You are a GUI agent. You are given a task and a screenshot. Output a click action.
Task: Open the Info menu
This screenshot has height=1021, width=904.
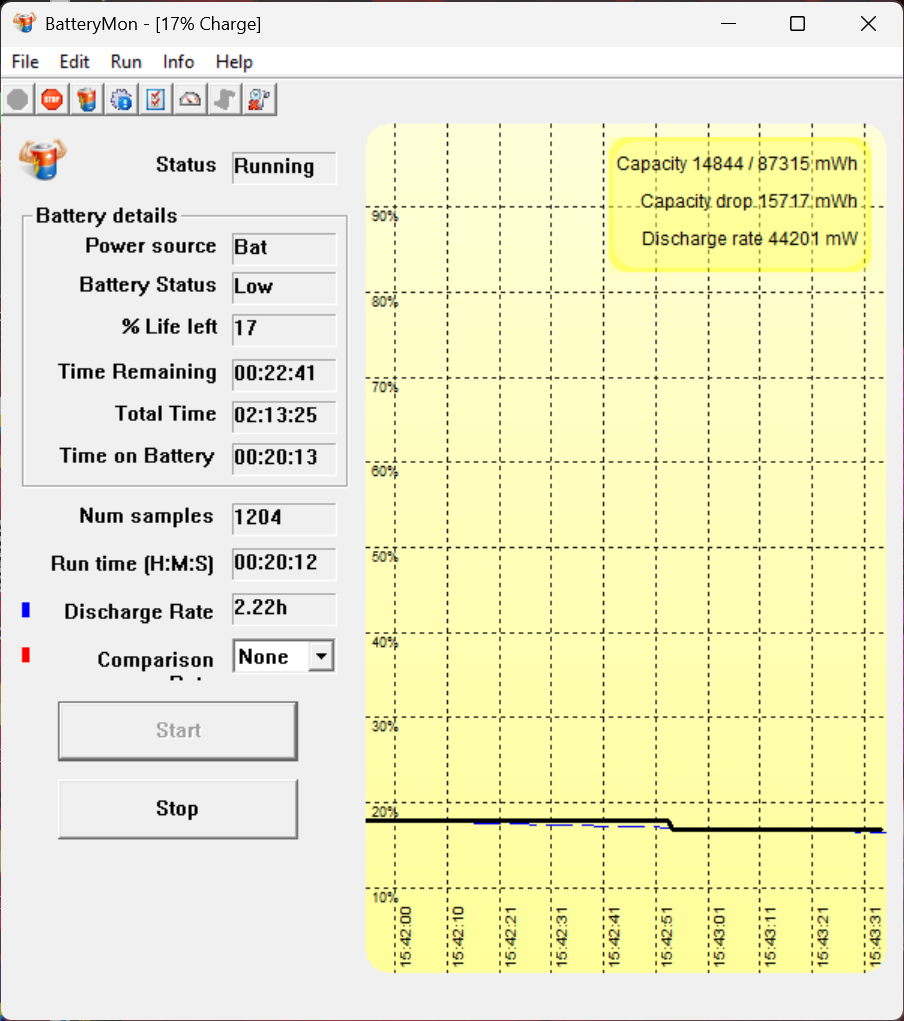click(x=178, y=62)
